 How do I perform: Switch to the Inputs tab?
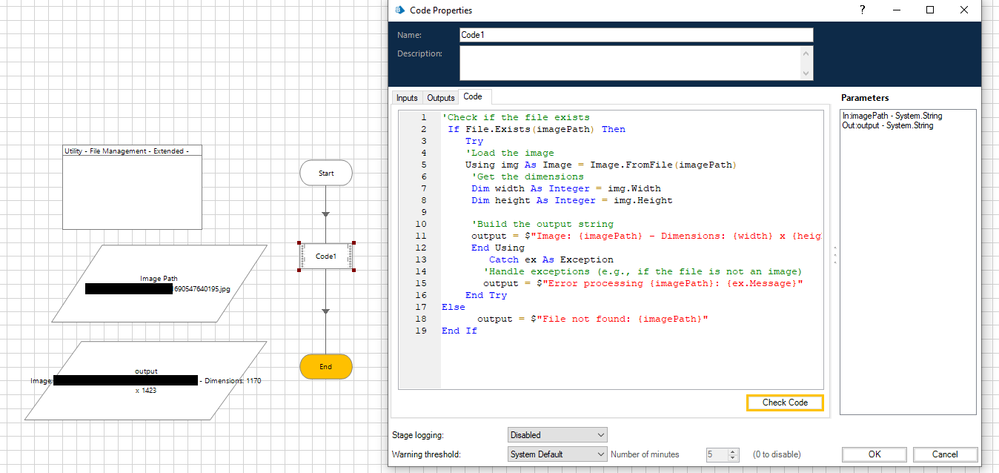point(407,97)
